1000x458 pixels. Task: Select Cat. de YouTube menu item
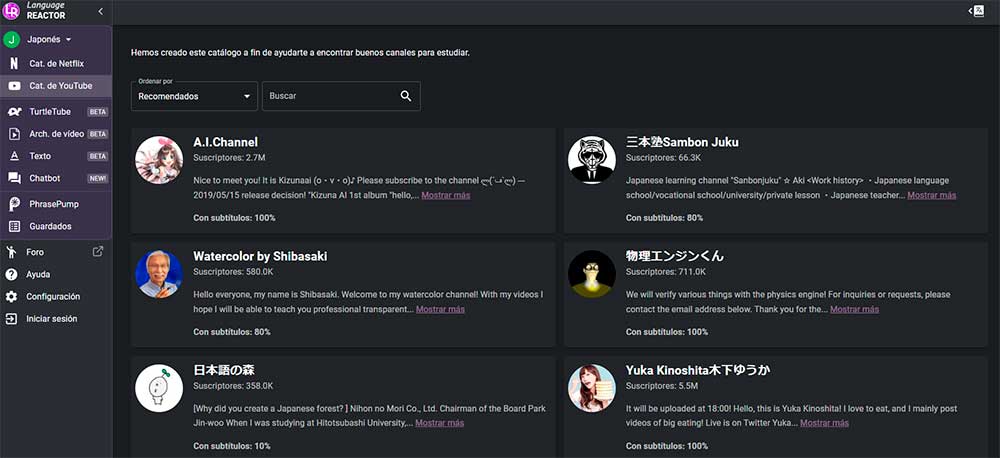click(56, 86)
